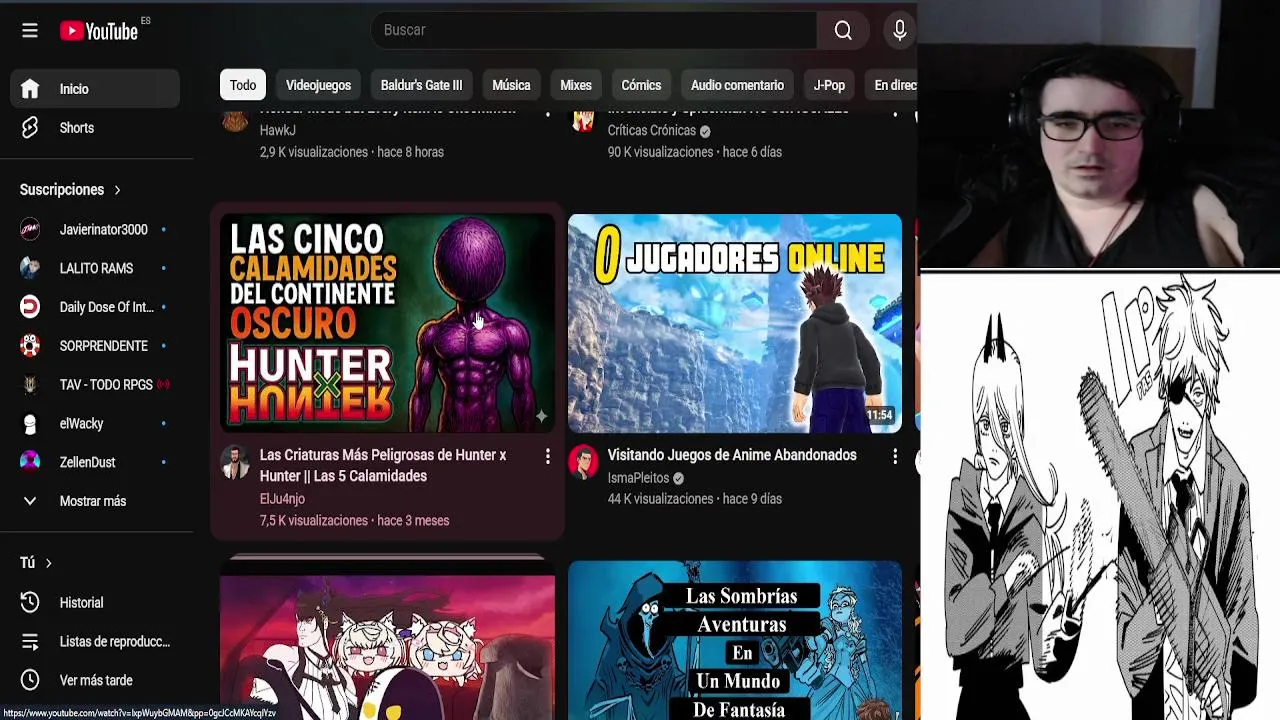
Task: Open Las Criaturas Más Peligrosas video title
Action: pyautogui.click(x=383, y=466)
